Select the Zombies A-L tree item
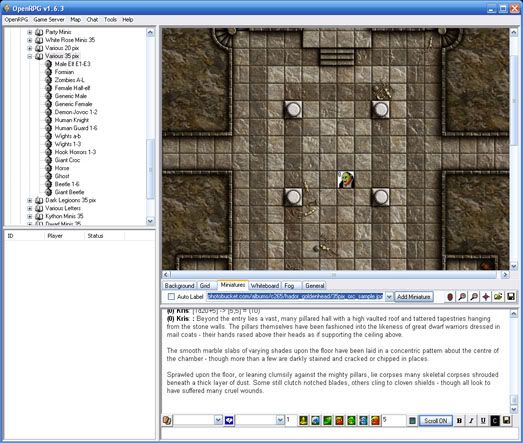 click(69, 80)
